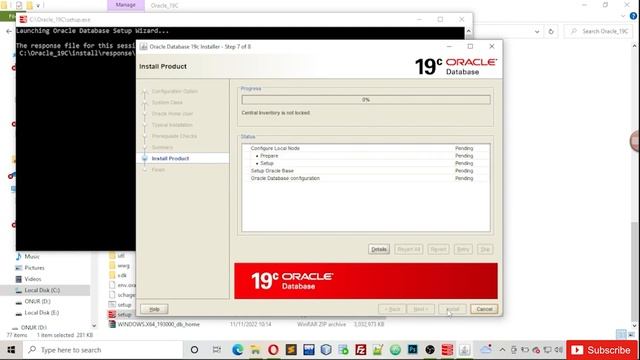The height and width of the screenshot is (360, 640).
Task: Click the Prepare sub-step status row
Action: point(366,156)
